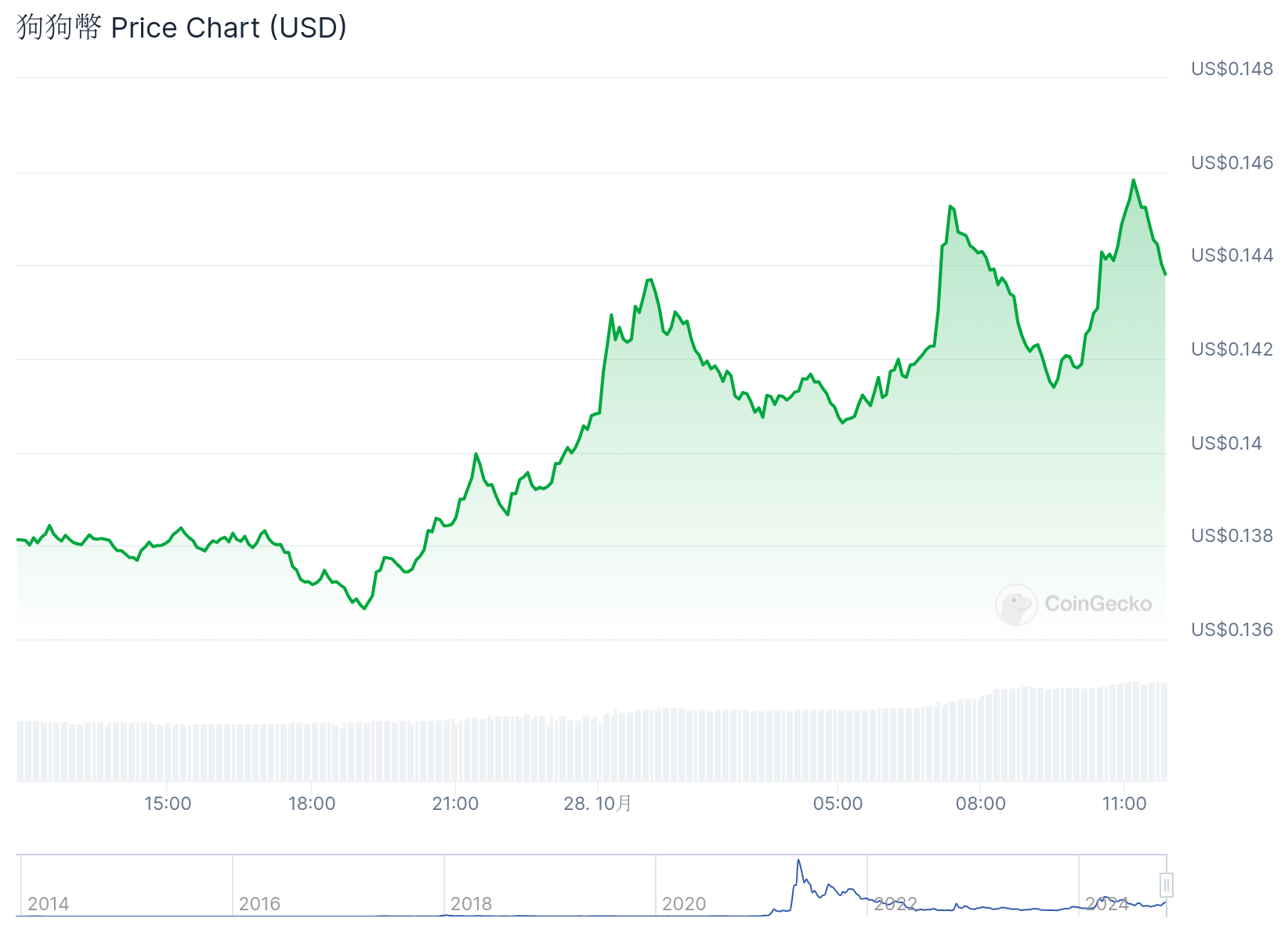This screenshot has height=940, width=1288.
Task: Click the US$0.14 price axis label
Action: 1226,443
